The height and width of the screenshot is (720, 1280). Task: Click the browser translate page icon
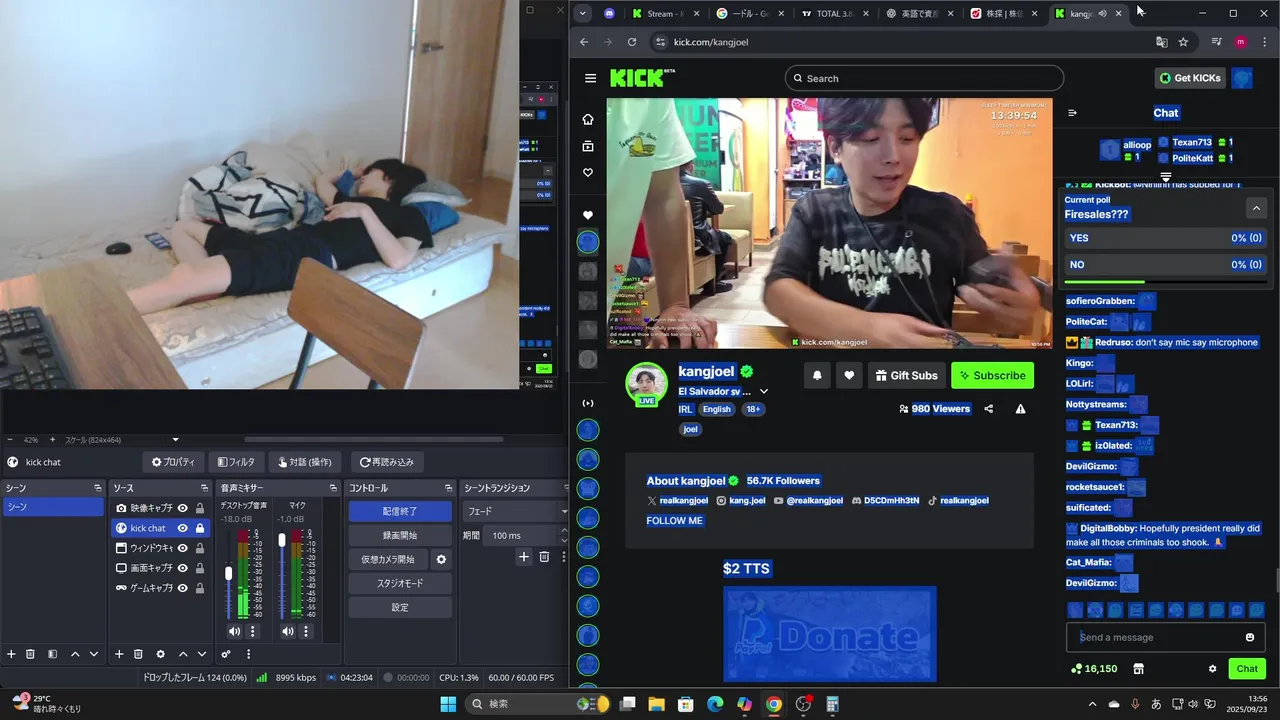1161,42
